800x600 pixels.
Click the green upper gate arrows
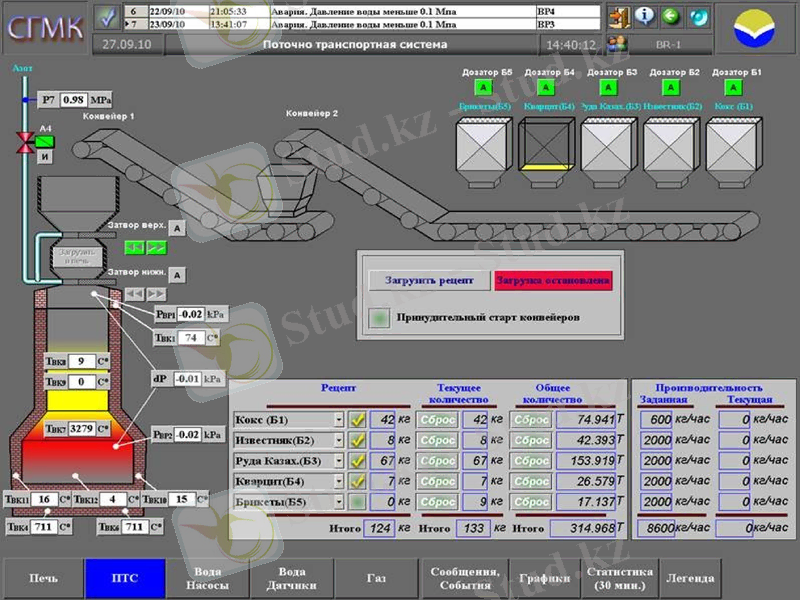pos(145,248)
